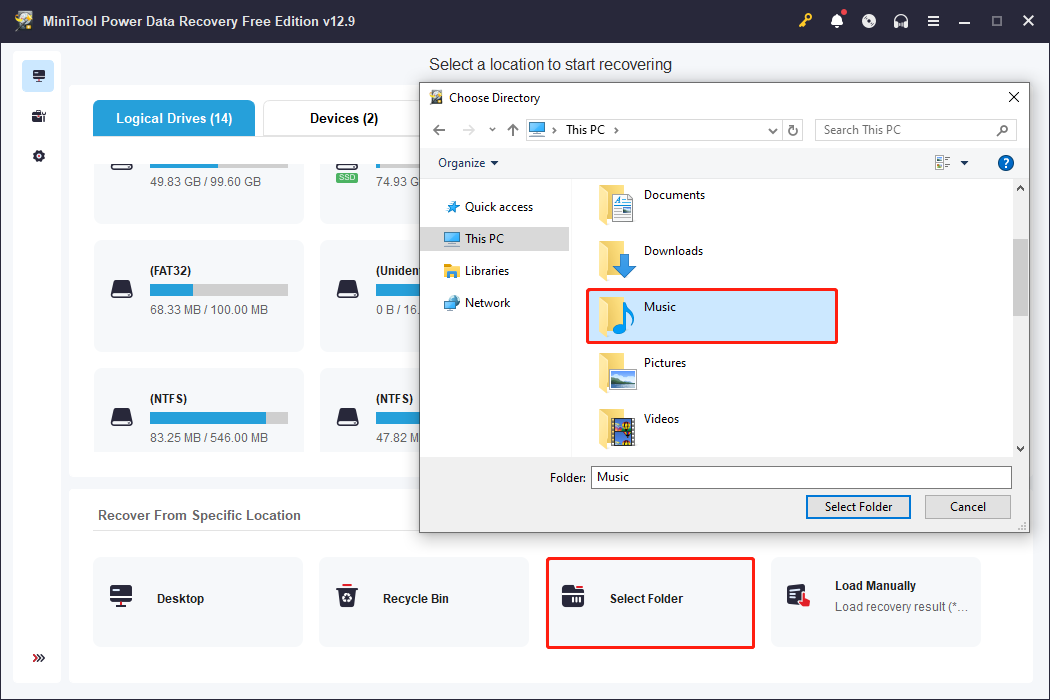Open the dialog help icon
Screen dimensions: 1050x700
[1005, 163]
